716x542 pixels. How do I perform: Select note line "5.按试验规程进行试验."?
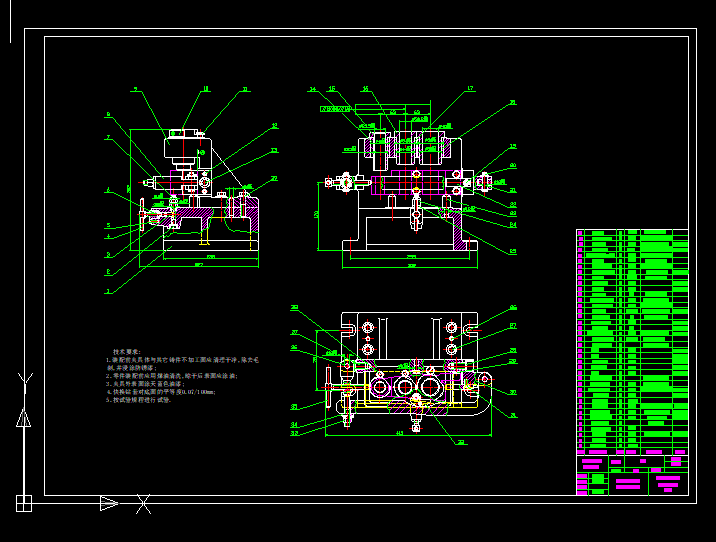click(x=139, y=400)
